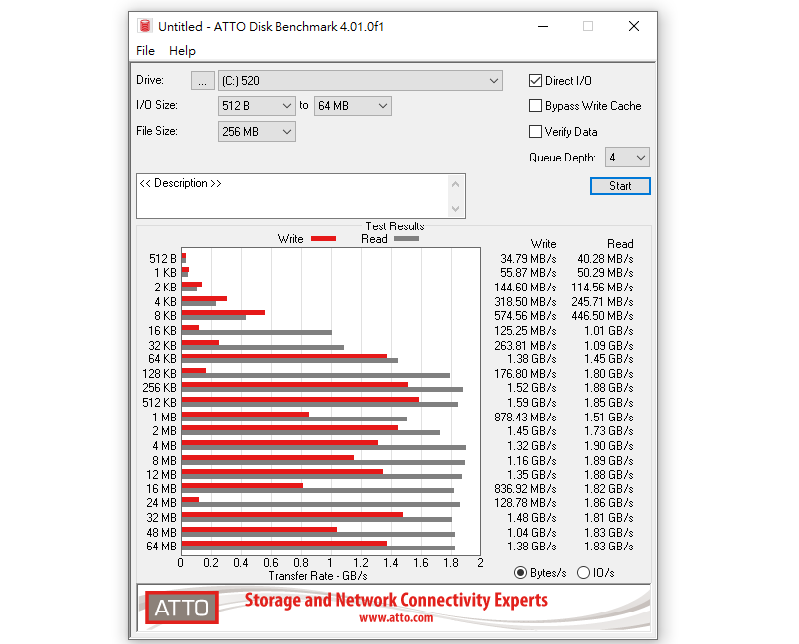Viewport: 799px width, 644px height.
Task: Click the 1.01 GB/s read value
Action: [x=608, y=331]
